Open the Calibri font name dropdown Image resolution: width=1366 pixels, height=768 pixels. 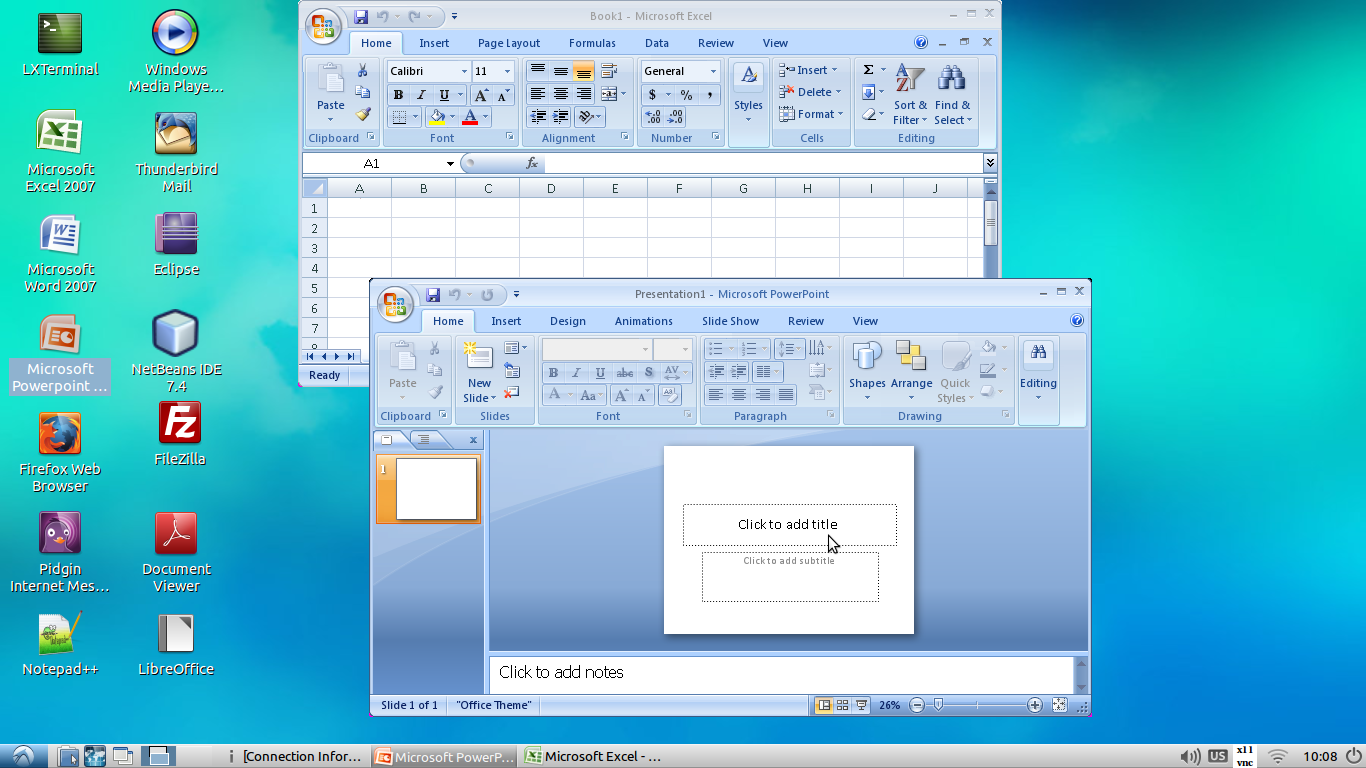coord(464,71)
